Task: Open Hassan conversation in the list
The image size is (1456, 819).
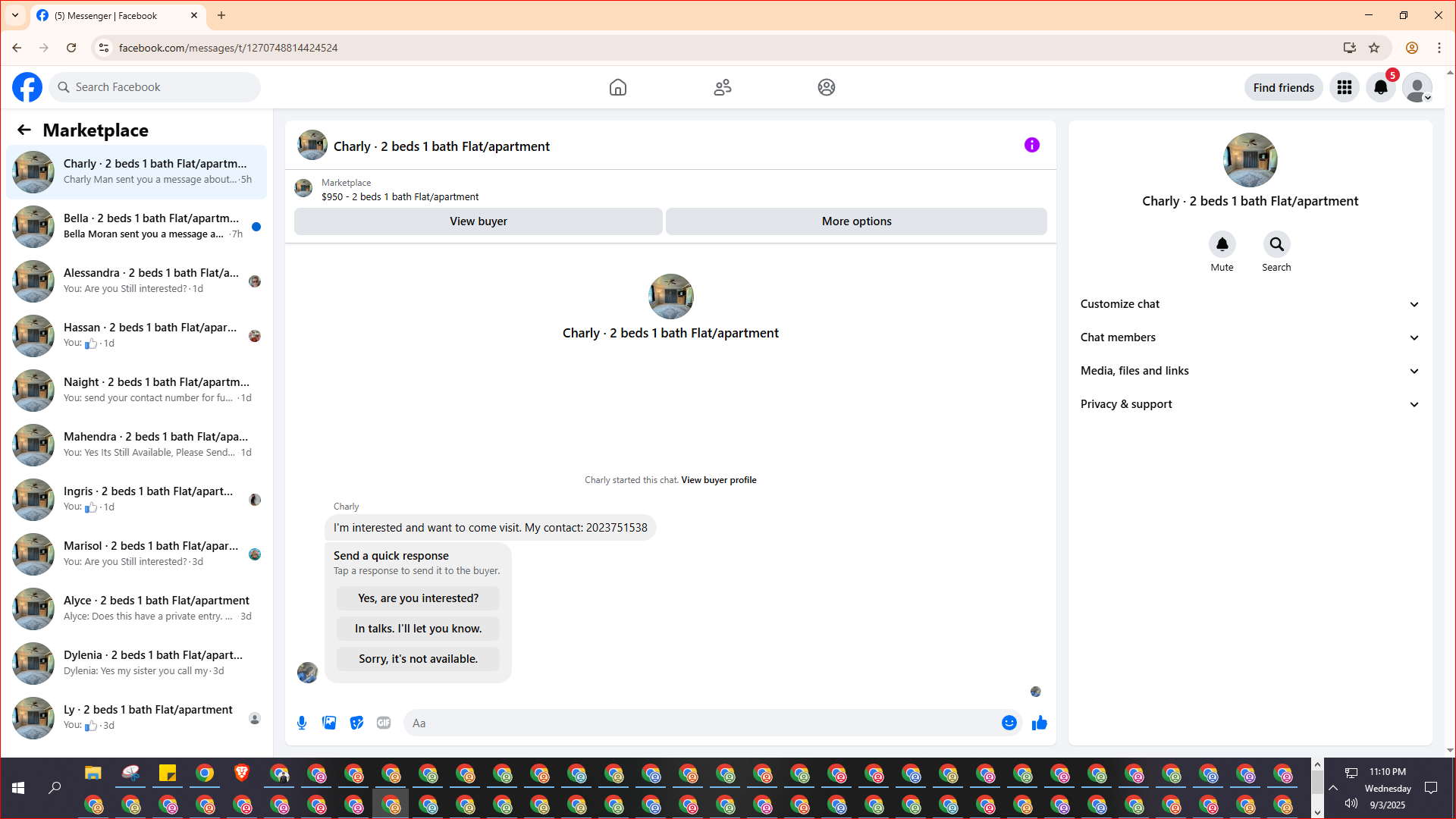Action: (x=136, y=335)
